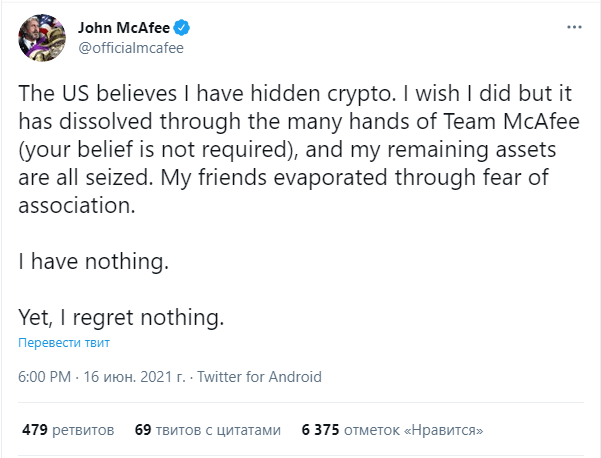Click the words 'hidden crypto' in tweet
The image size is (601, 458).
tap(323, 94)
